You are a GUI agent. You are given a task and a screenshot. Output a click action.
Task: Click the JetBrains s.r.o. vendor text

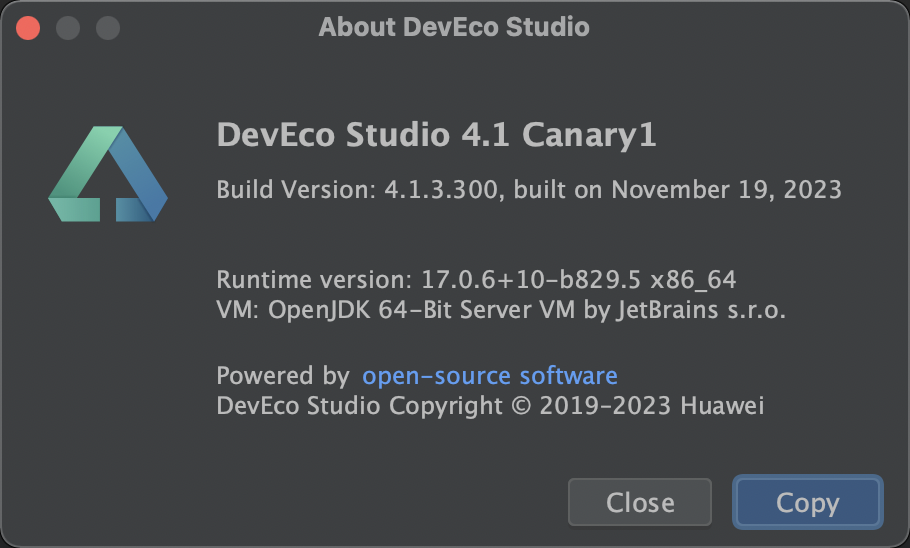point(700,309)
